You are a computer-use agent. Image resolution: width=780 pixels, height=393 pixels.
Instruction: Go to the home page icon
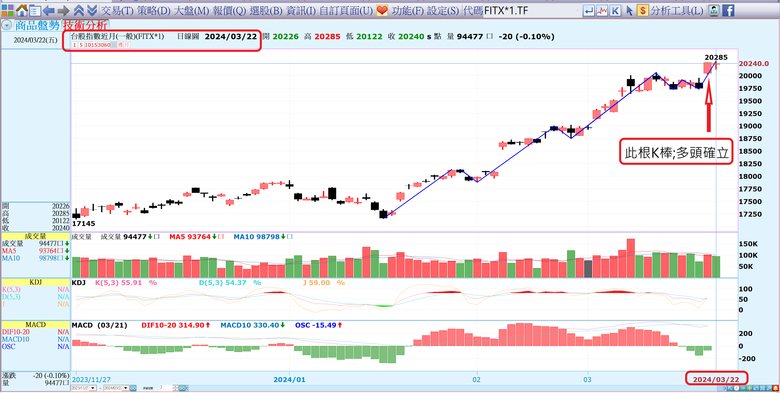21,10
